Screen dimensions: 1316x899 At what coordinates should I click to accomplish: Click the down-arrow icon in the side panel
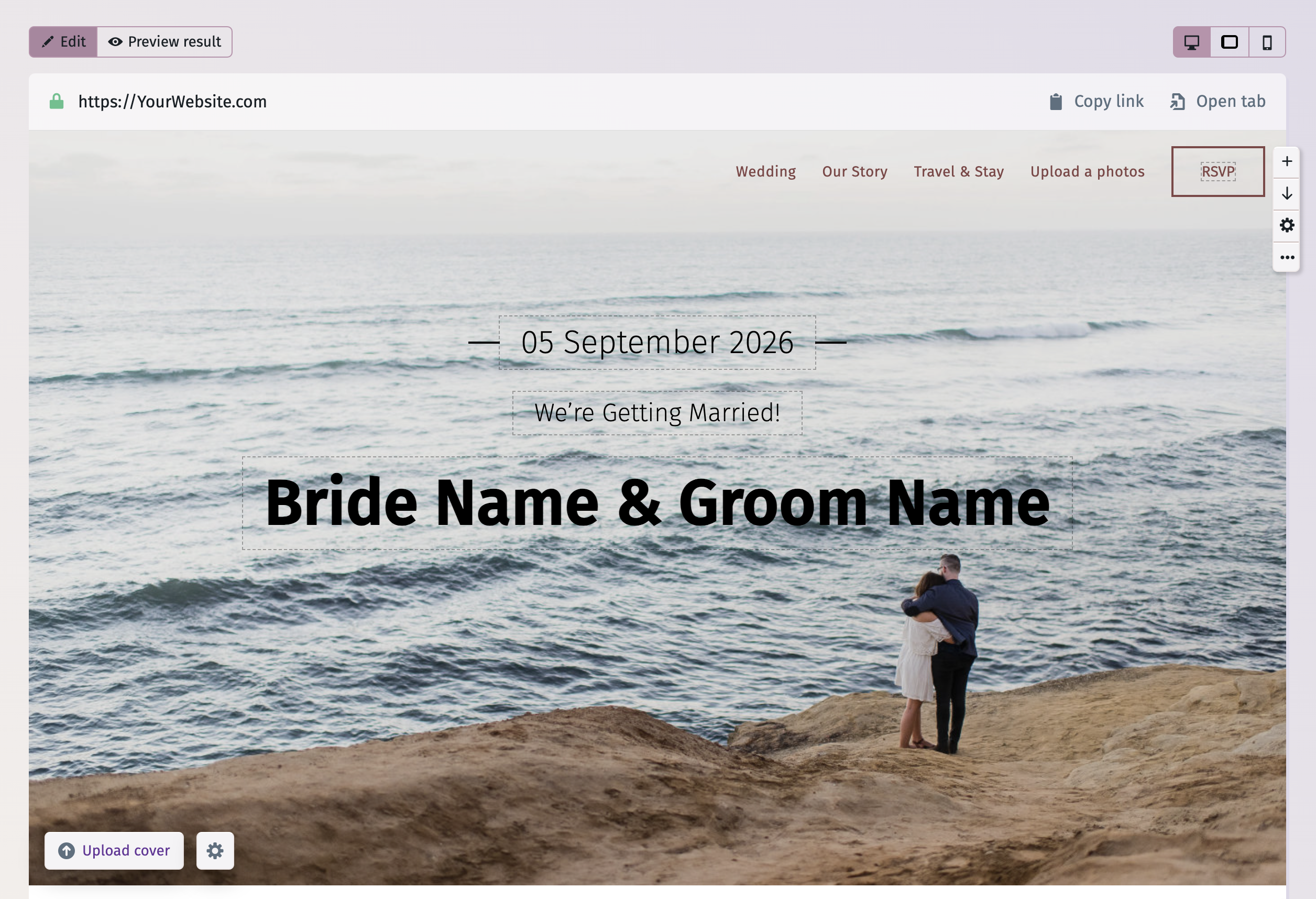[x=1287, y=194]
